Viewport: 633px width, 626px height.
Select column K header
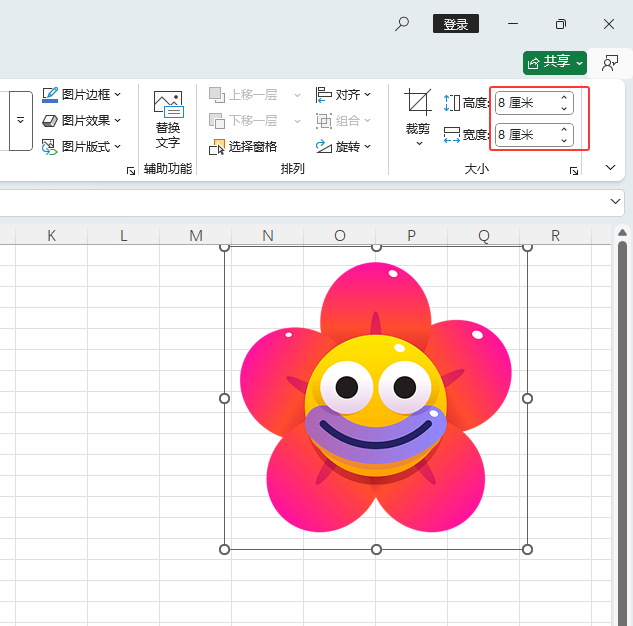[51, 236]
